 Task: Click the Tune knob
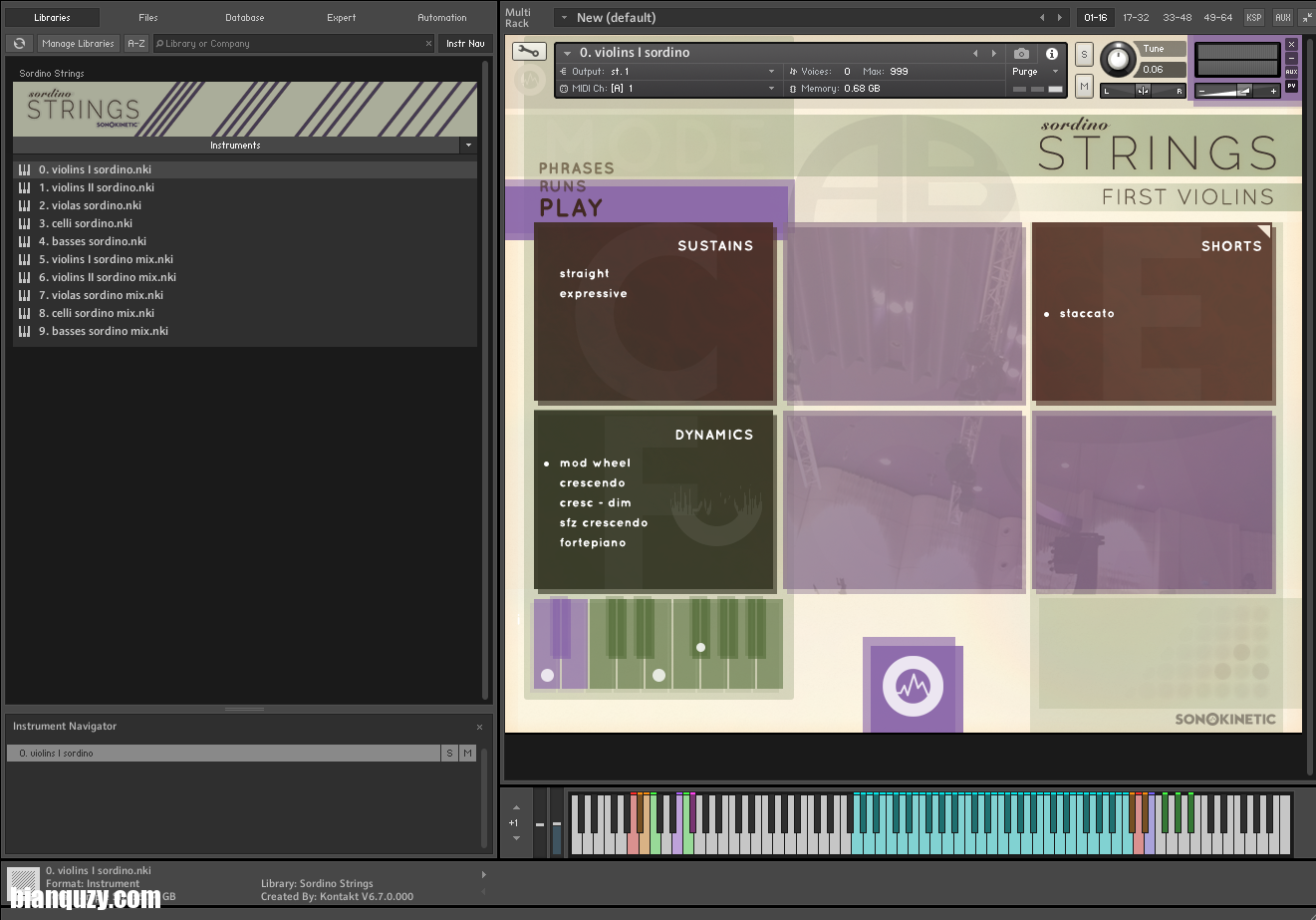coord(1118,60)
